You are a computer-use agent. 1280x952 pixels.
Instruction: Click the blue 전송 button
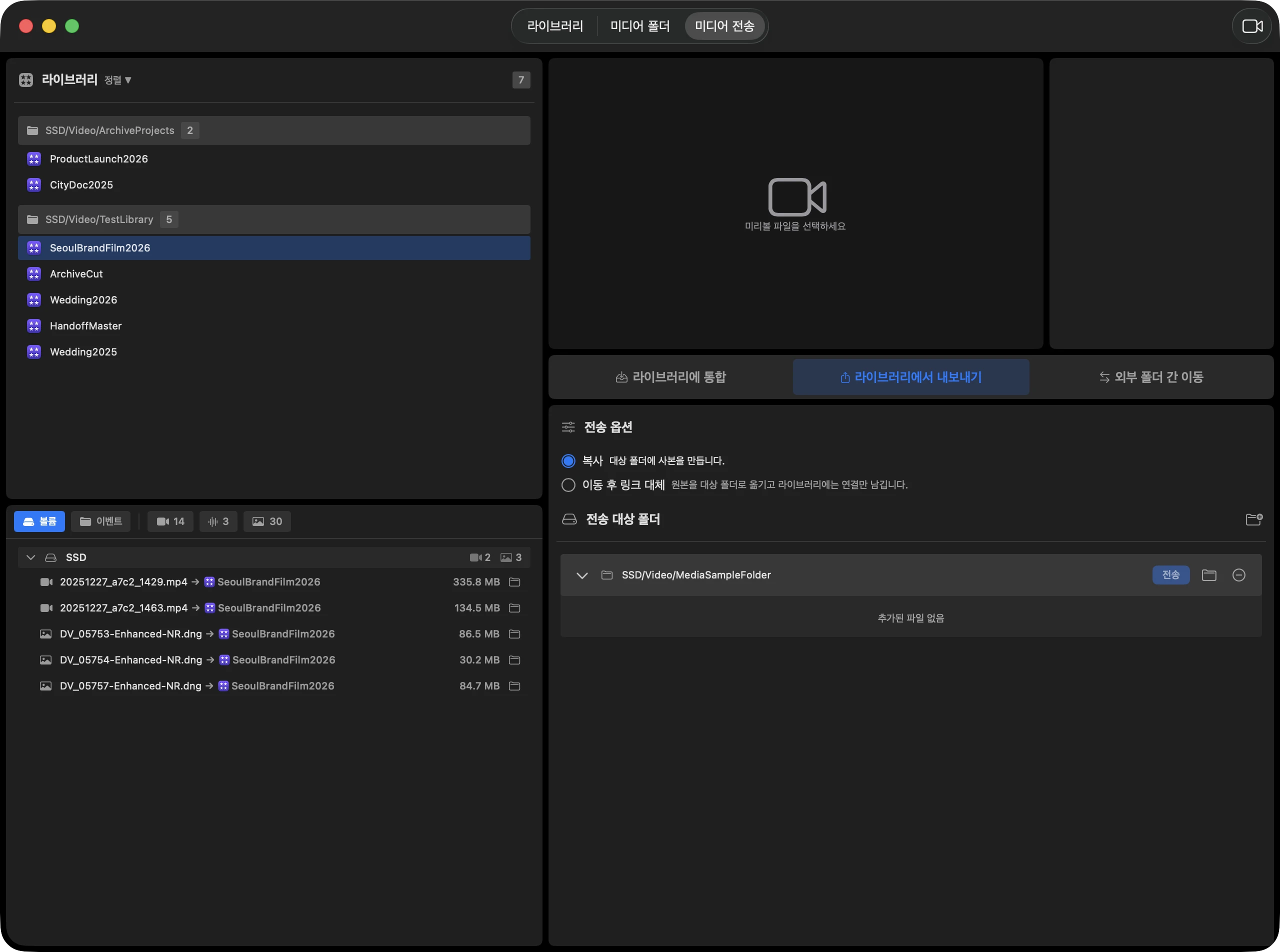click(1171, 575)
